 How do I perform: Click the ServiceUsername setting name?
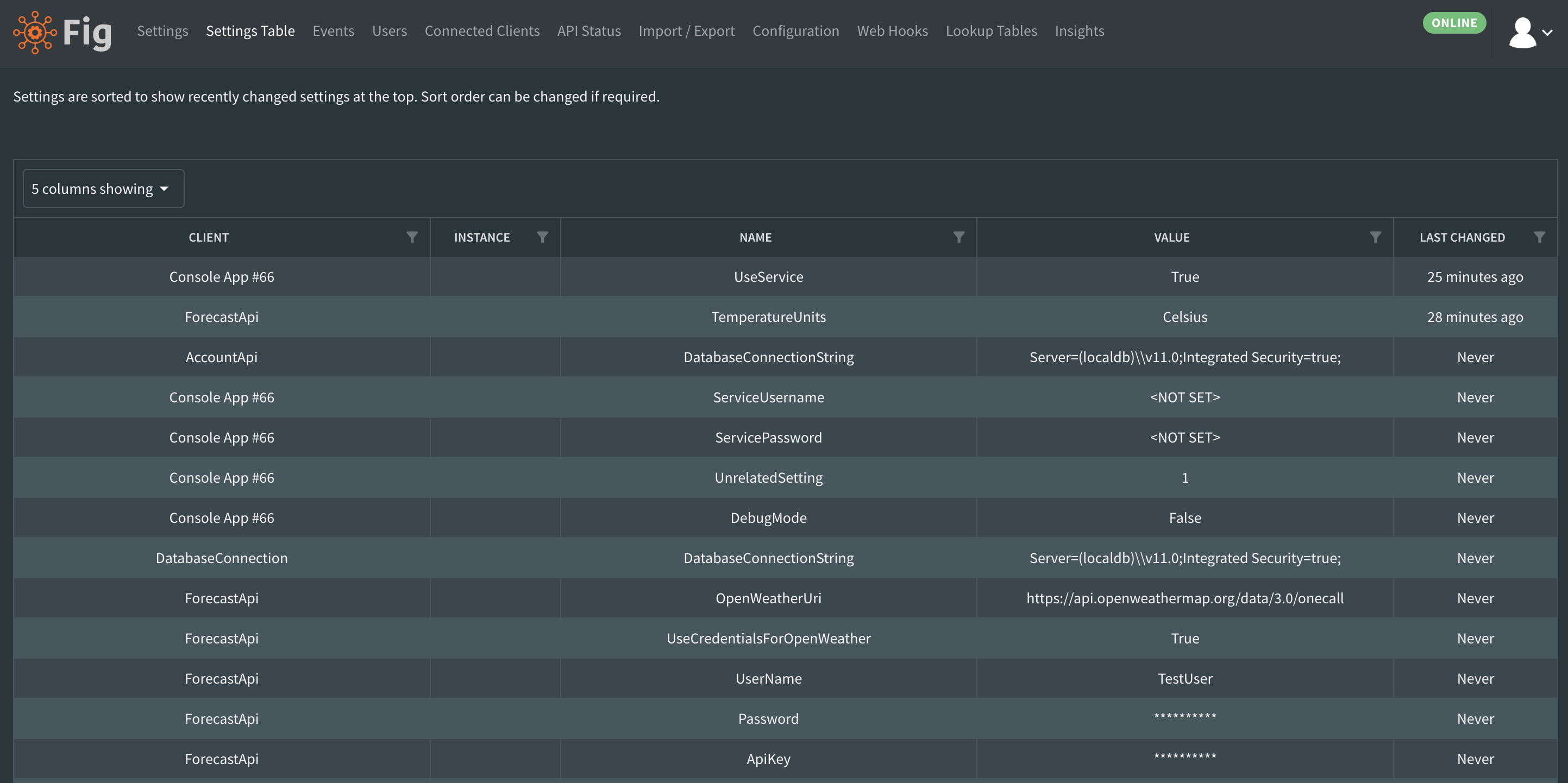click(x=769, y=397)
